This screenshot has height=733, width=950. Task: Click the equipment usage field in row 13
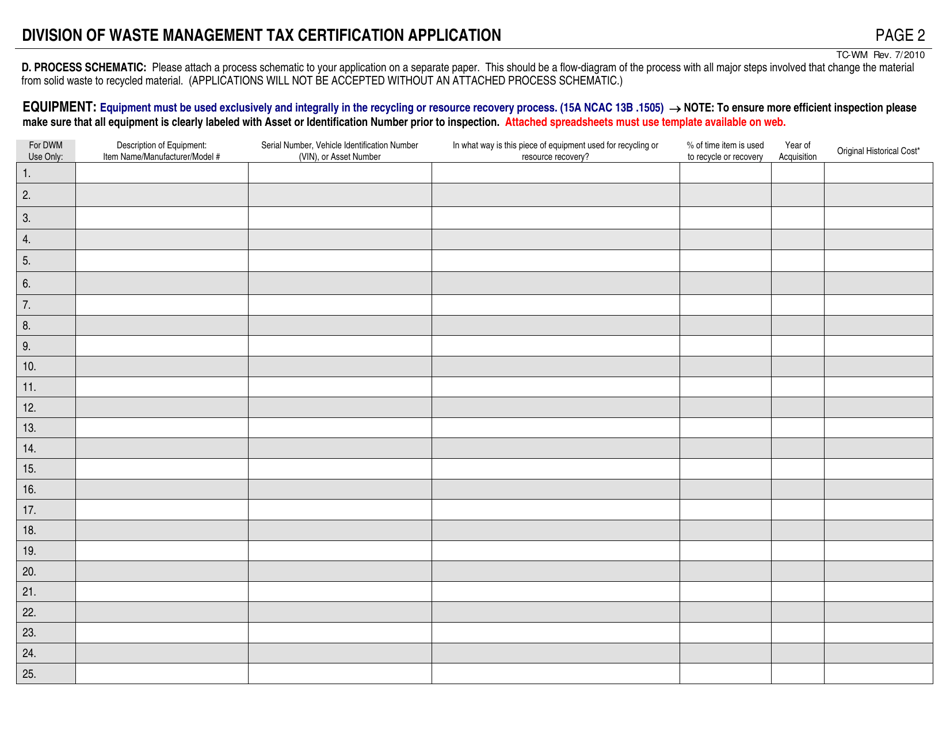556,428
